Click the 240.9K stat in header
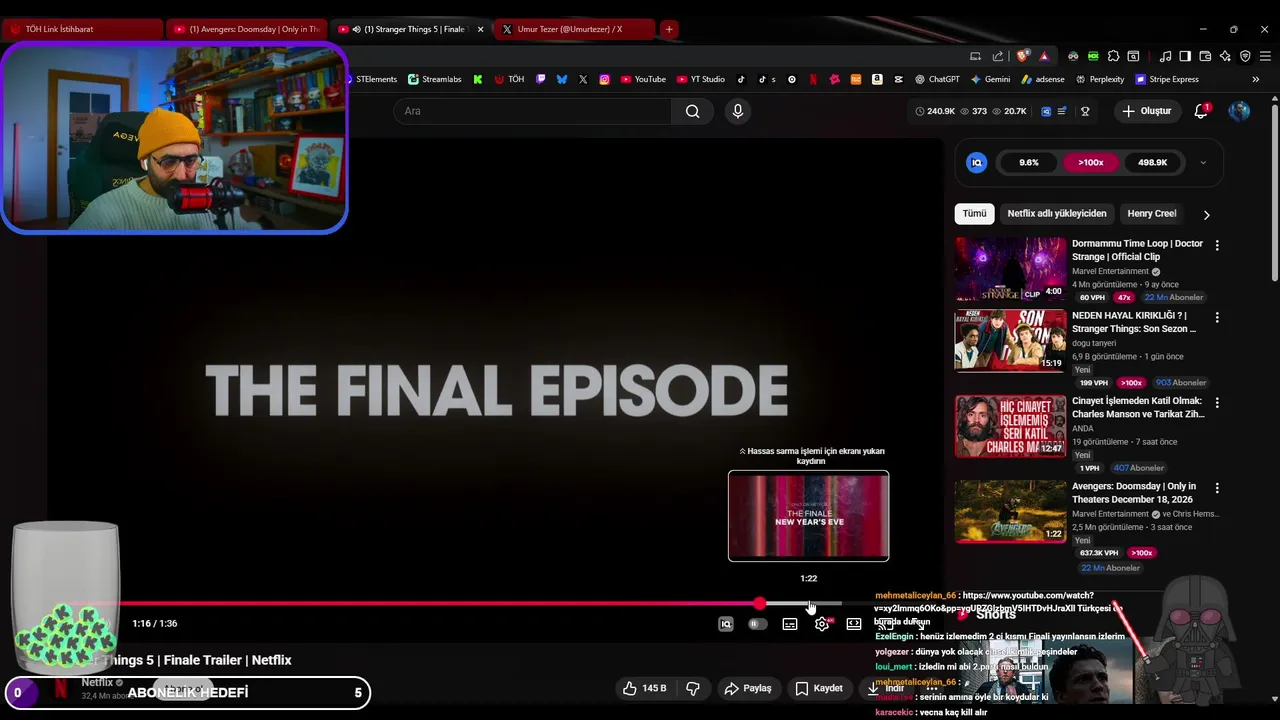Screen dimensions: 1280x720 pyautogui.click(x=935, y=111)
